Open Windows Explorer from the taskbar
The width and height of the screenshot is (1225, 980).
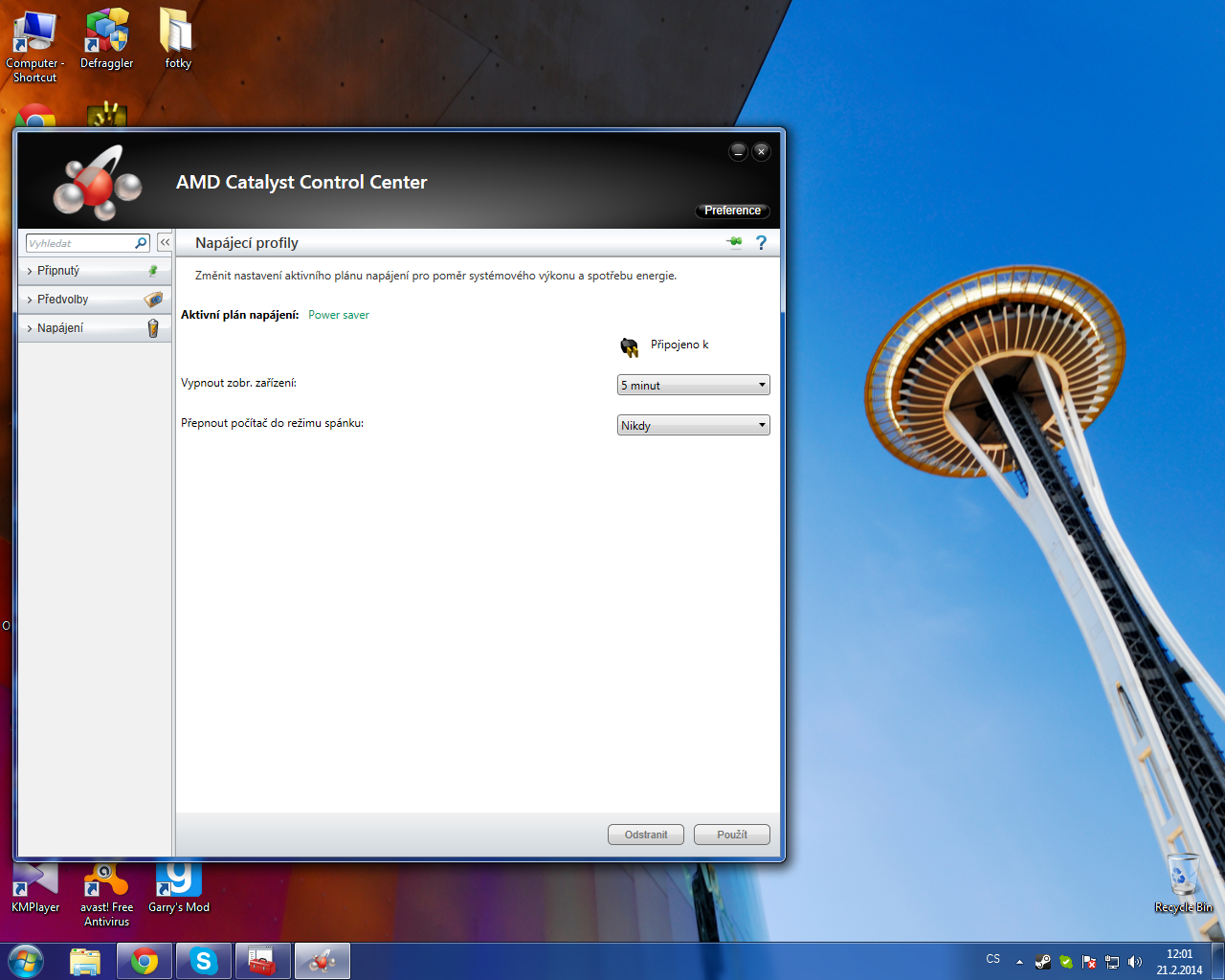pos(85,961)
